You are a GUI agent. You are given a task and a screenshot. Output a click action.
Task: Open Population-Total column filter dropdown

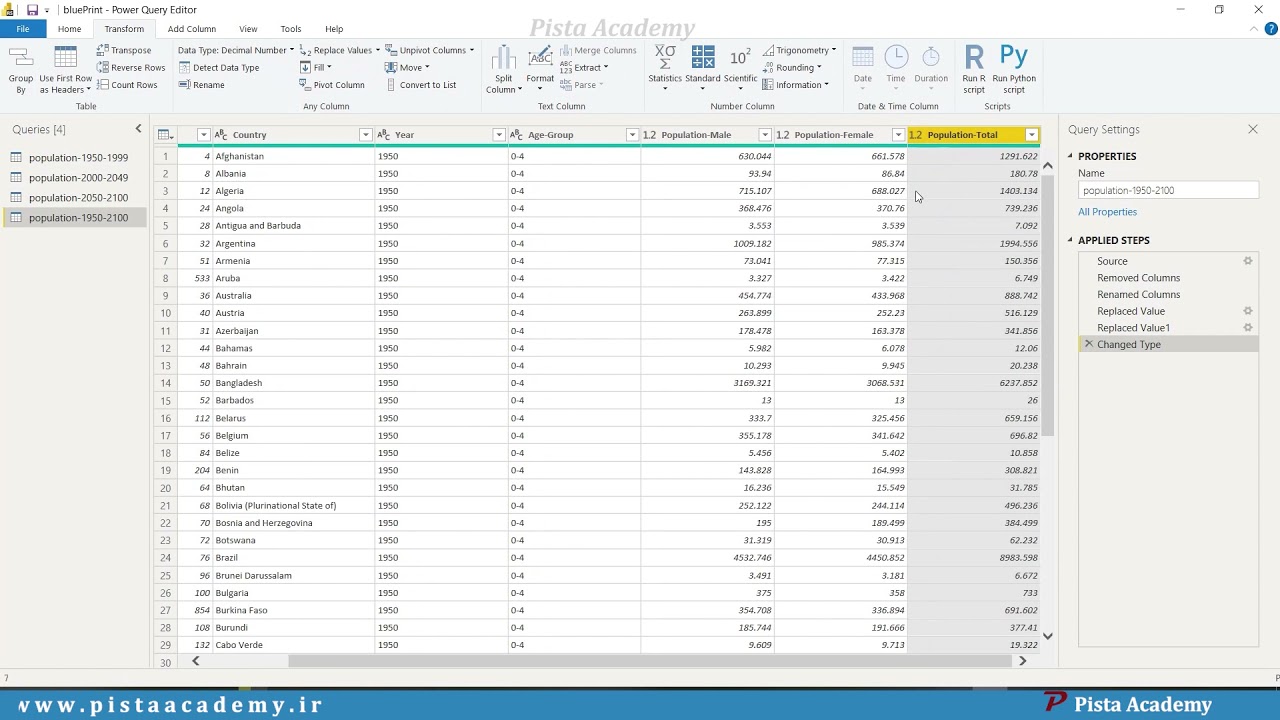tap(1031, 135)
